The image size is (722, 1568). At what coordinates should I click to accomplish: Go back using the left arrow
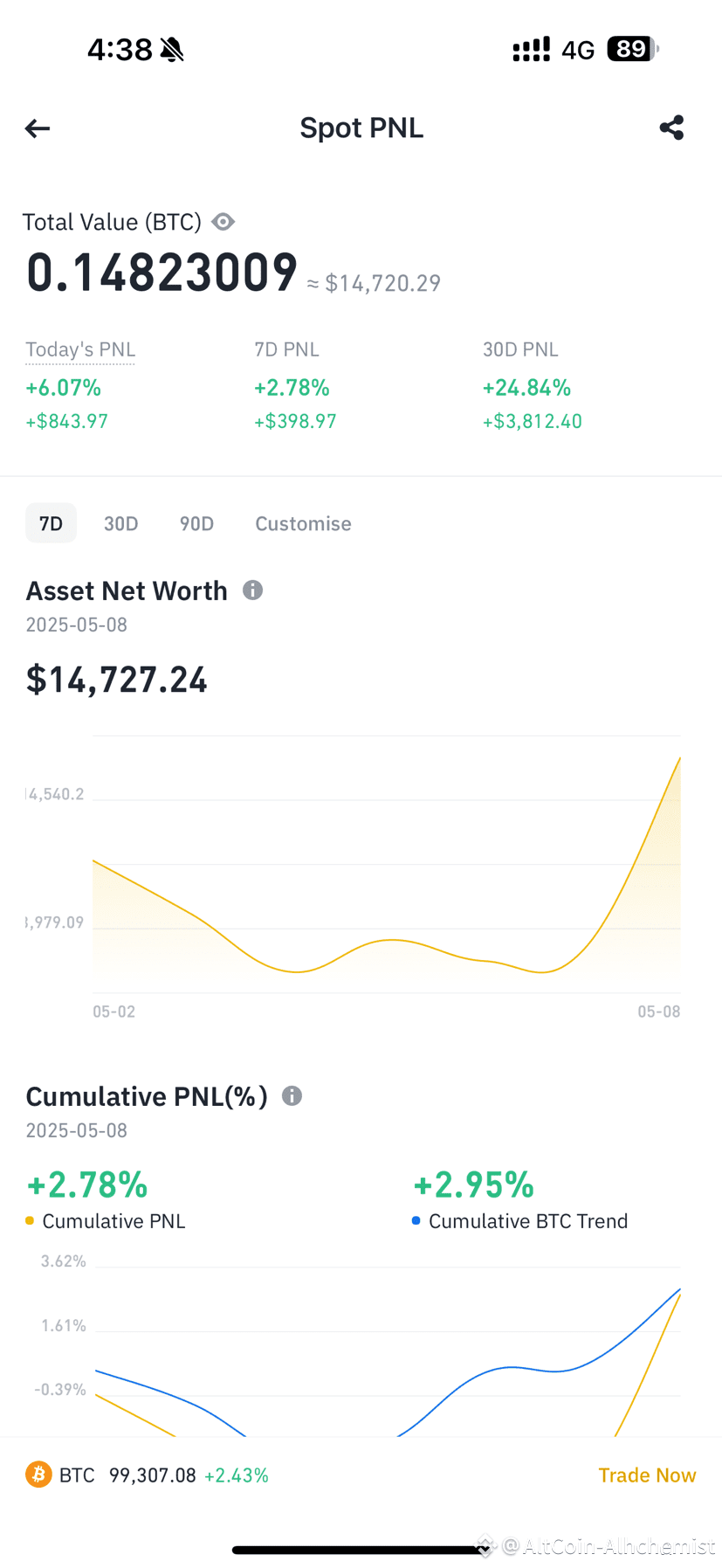click(38, 128)
